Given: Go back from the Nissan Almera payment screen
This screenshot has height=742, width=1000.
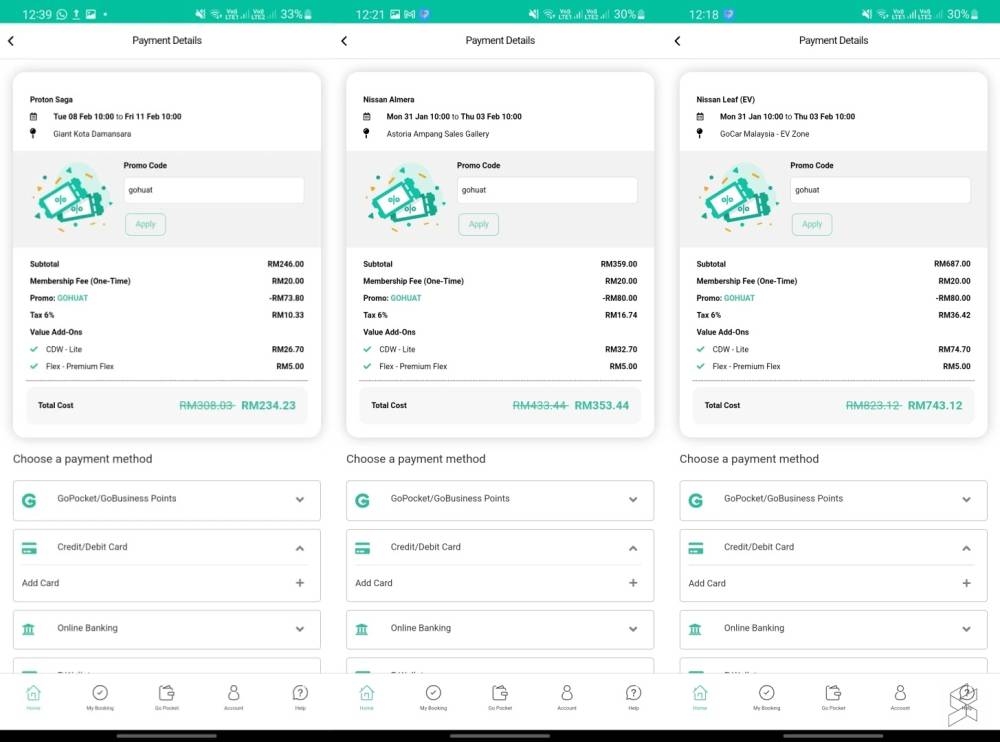Looking at the screenshot, I should click(344, 41).
